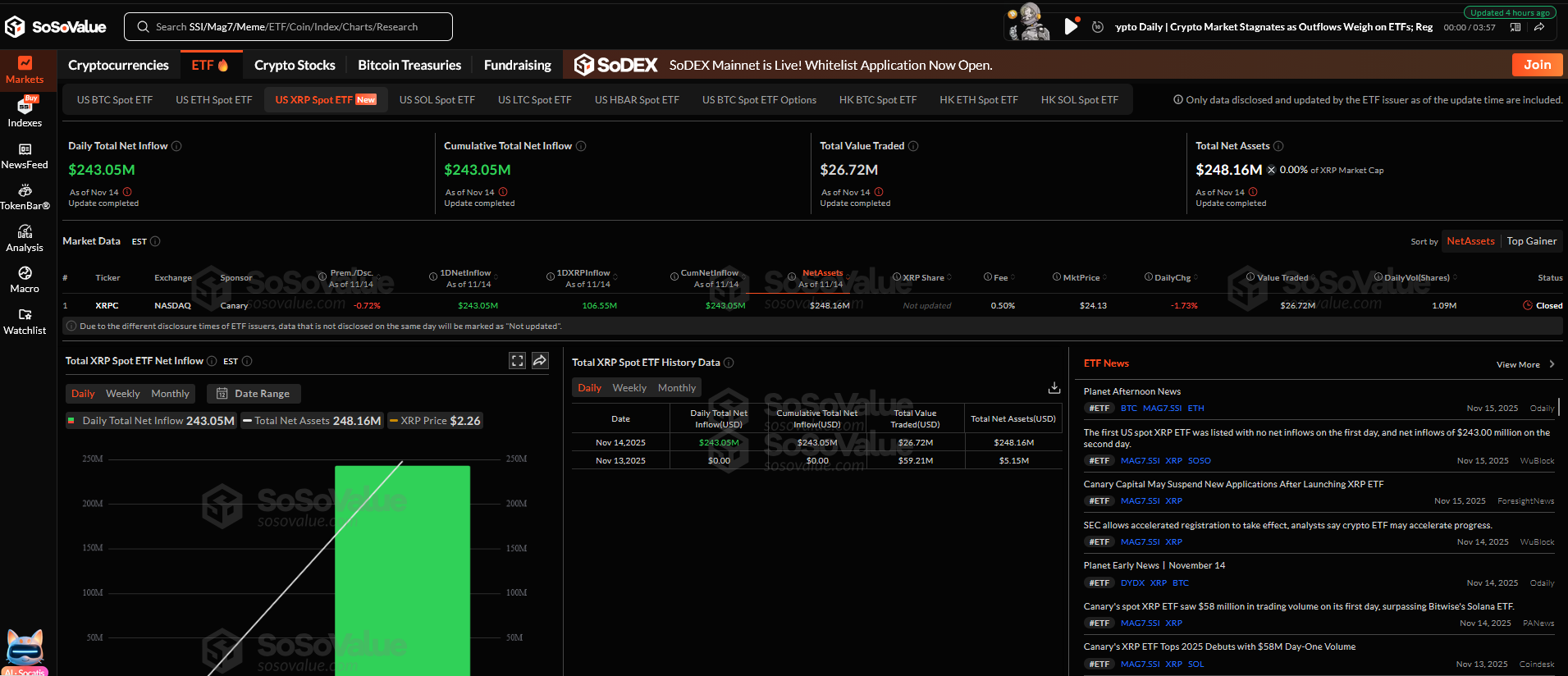Select the HK ETH Spot ETF tab
Screen dimensions: 1568x676
[x=978, y=99]
